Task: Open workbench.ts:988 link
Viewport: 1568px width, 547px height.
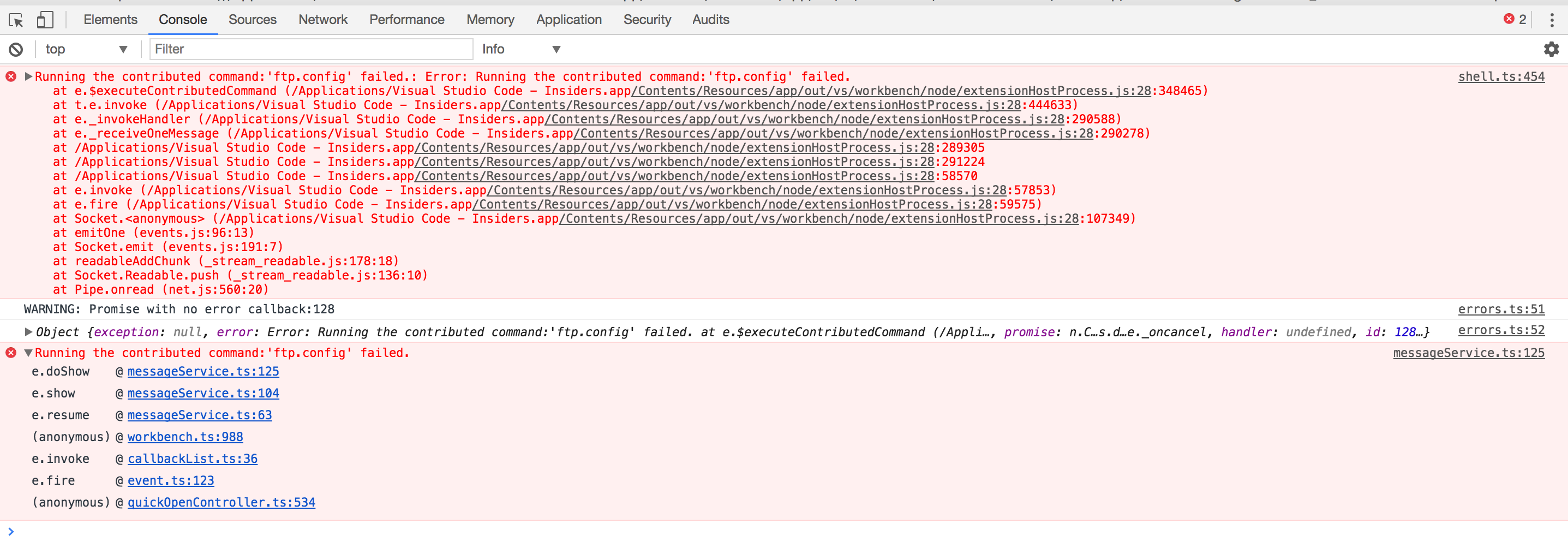Action: tap(185, 437)
